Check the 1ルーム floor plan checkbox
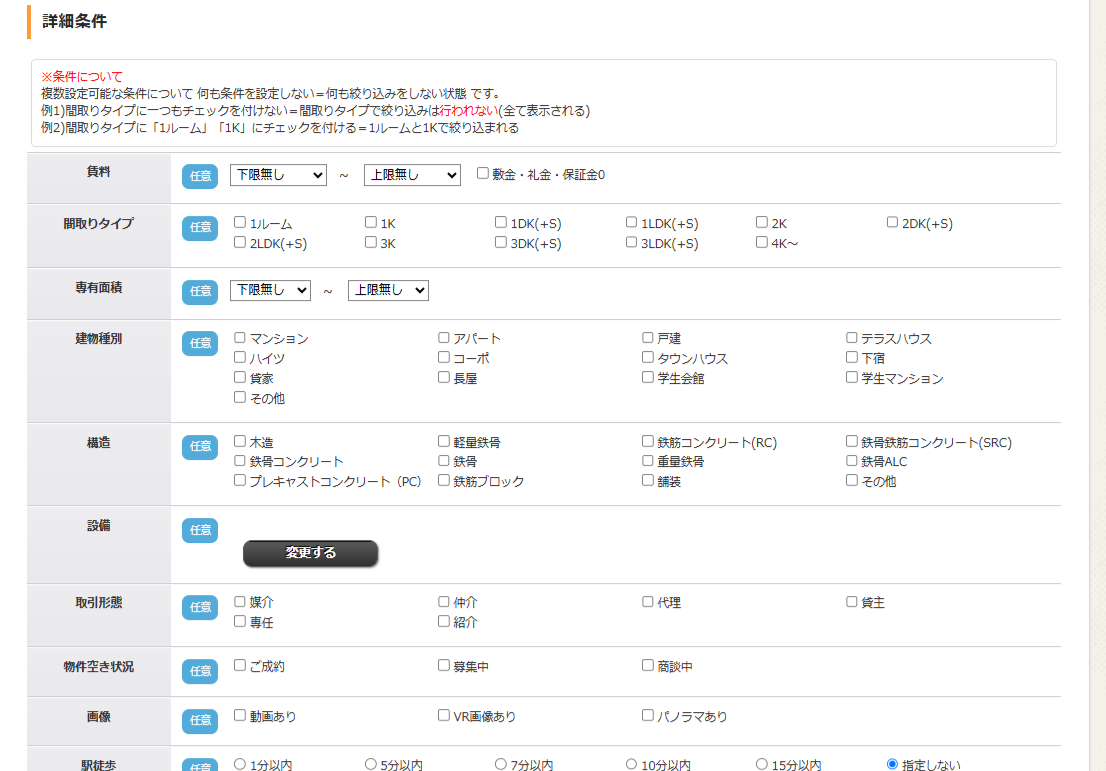This screenshot has width=1106, height=771. pos(238,222)
